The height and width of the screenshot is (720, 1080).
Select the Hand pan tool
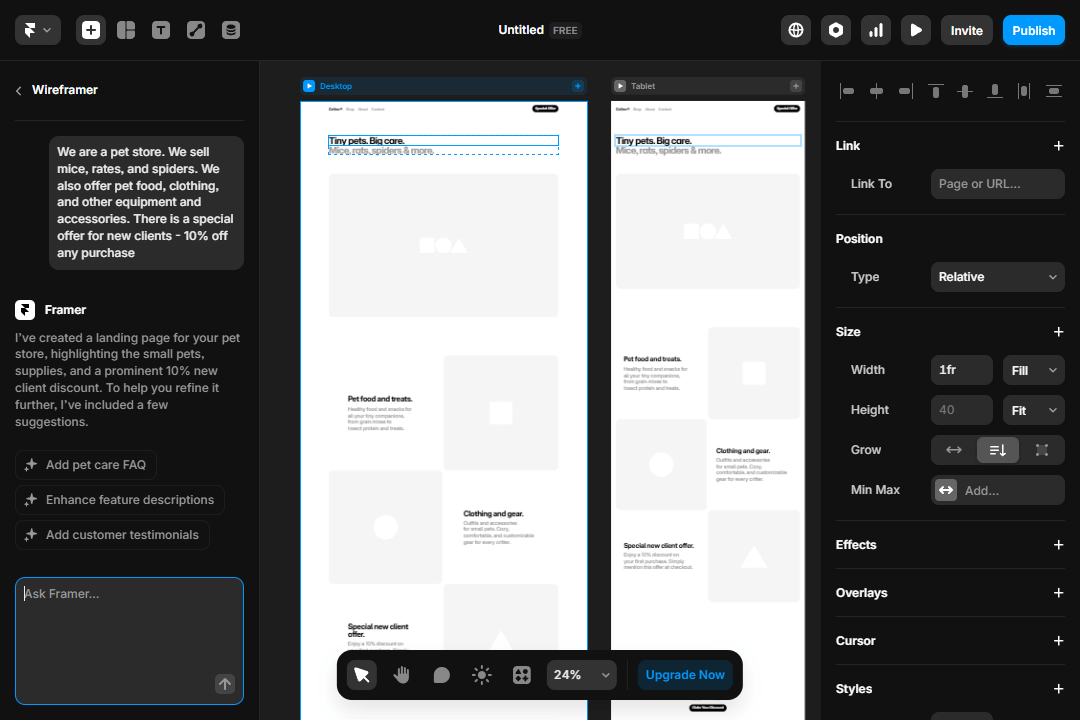tap(402, 675)
